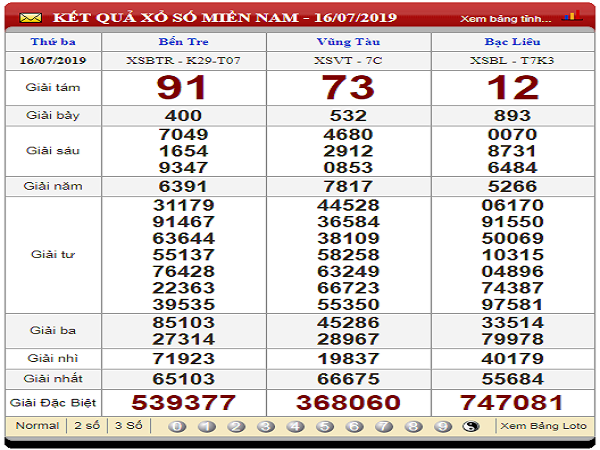Select code XSBTR - K29-T07

click(x=183, y=60)
